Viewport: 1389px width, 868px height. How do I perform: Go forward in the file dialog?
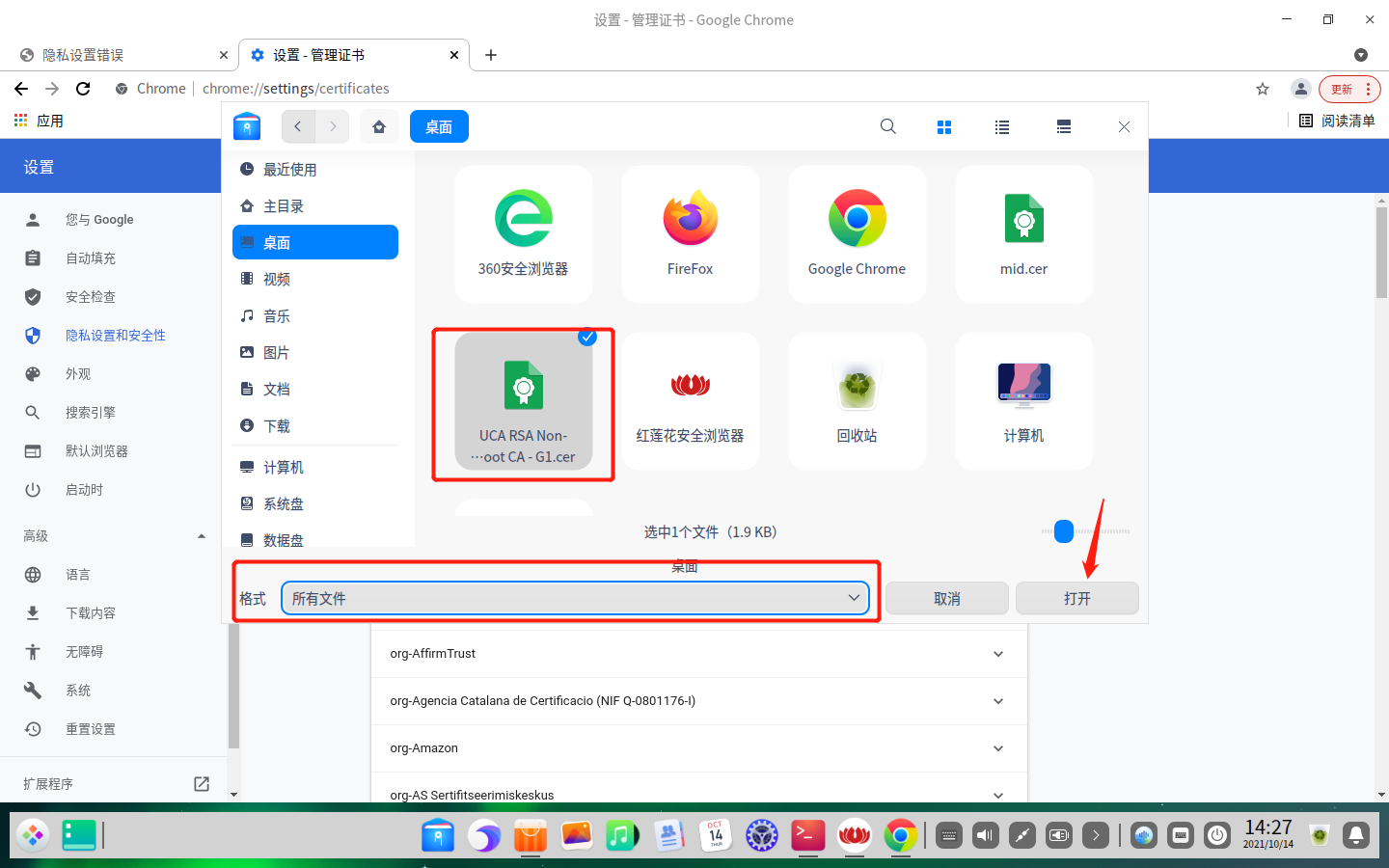[333, 126]
